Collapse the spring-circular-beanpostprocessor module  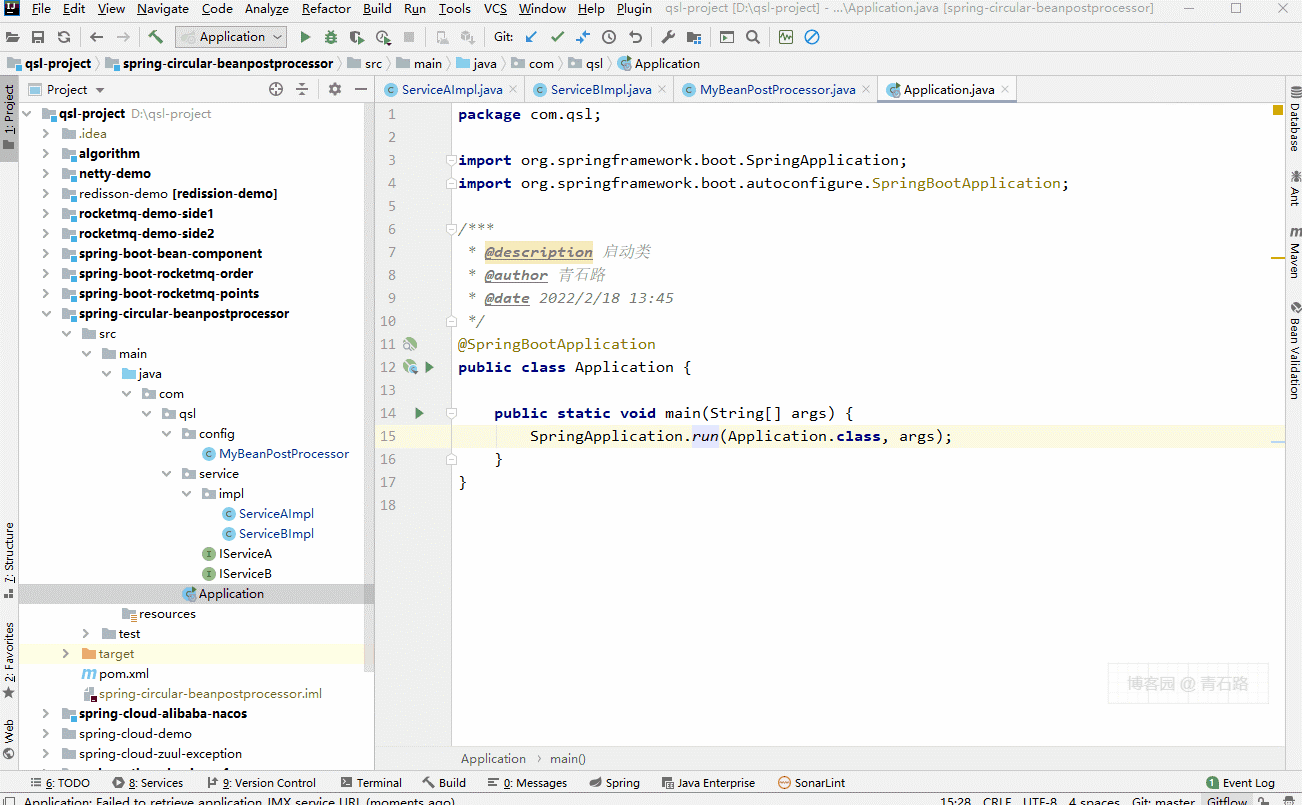[x=46, y=314]
